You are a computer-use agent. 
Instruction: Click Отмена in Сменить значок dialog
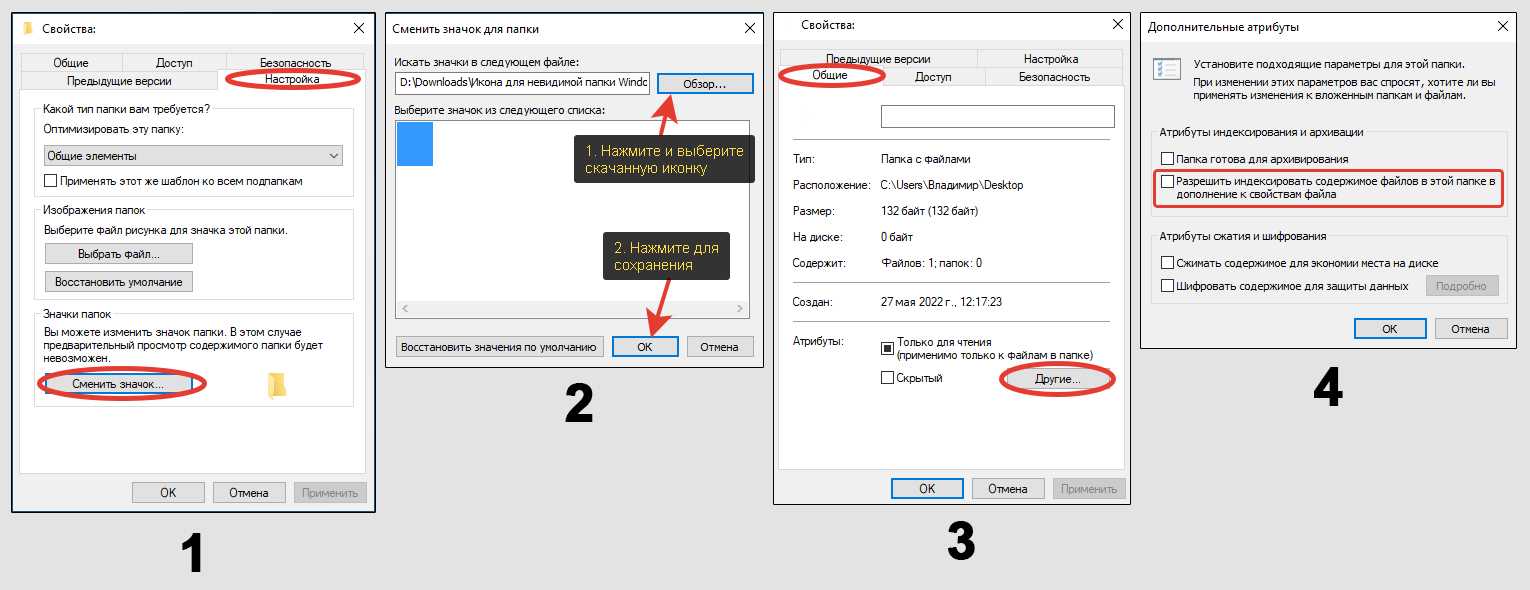[x=720, y=347]
